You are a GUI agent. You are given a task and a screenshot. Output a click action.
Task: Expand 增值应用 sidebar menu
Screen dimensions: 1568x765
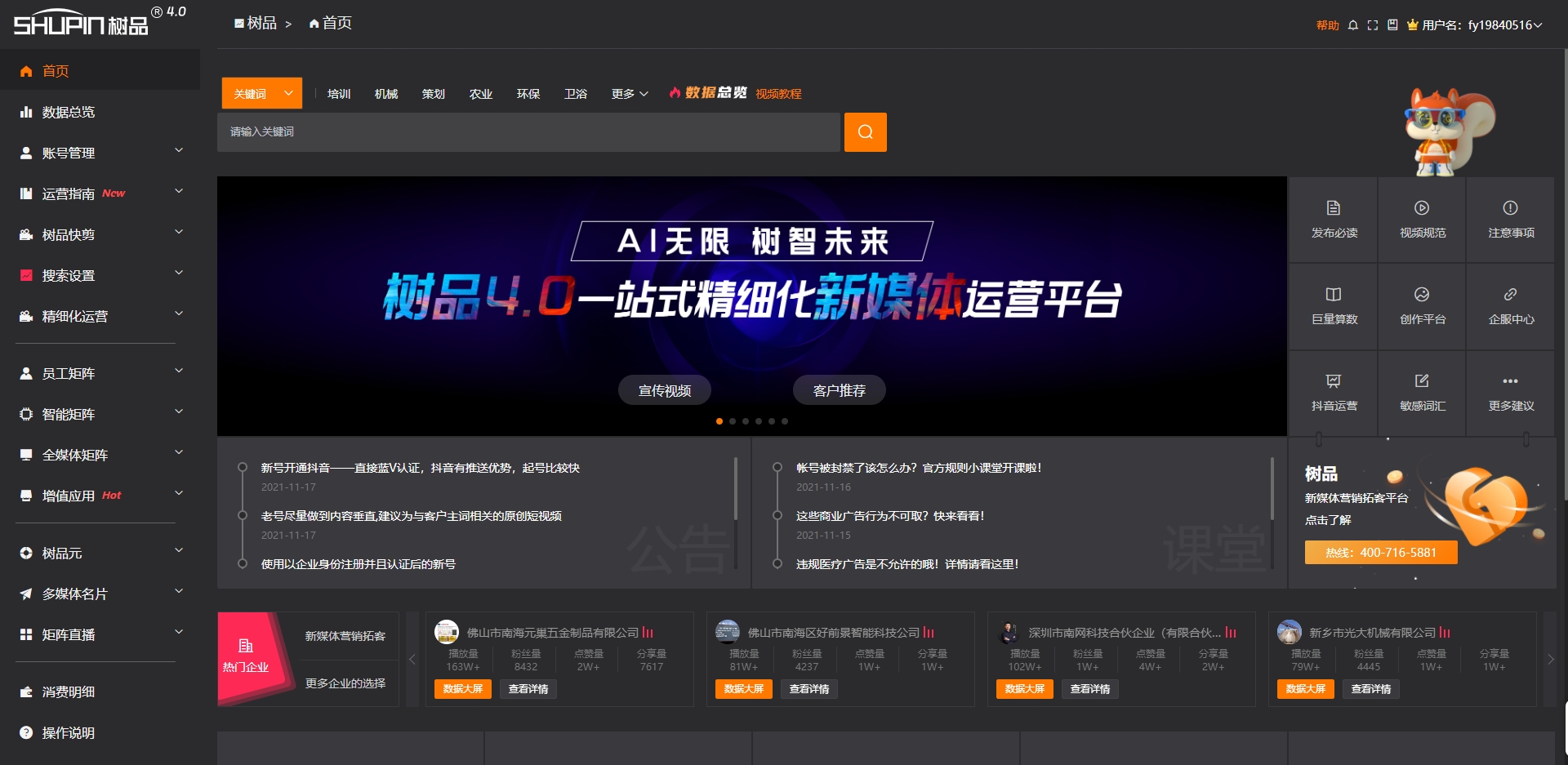pos(179,494)
